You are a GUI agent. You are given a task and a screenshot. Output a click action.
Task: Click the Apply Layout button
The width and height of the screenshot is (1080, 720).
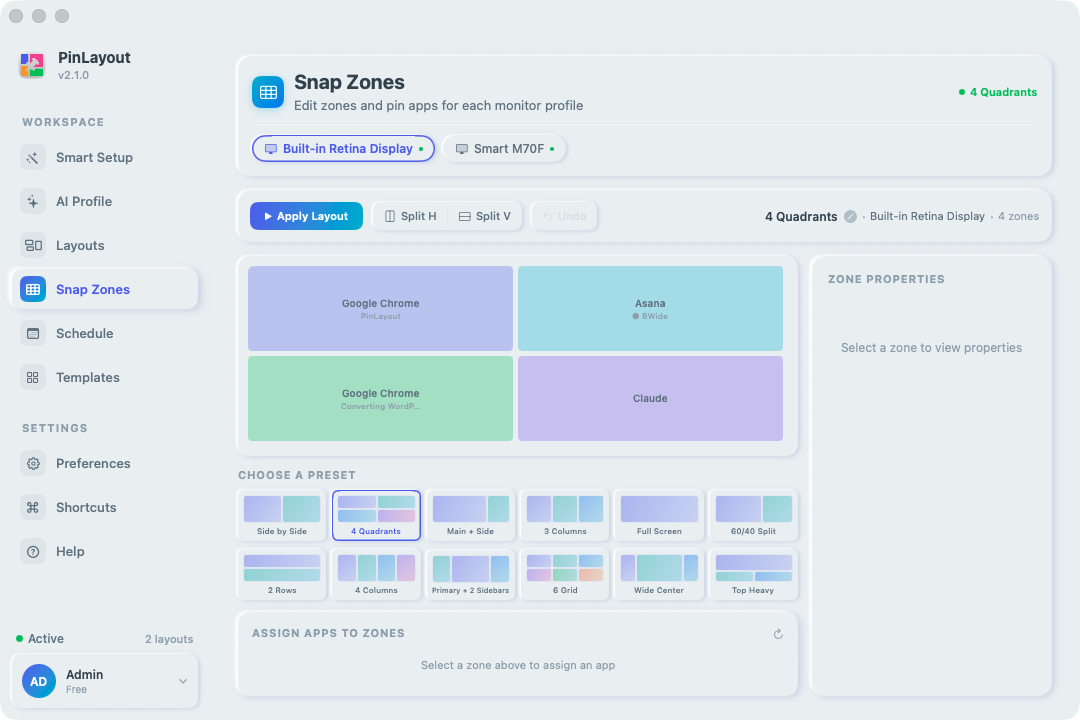click(307, 216)
